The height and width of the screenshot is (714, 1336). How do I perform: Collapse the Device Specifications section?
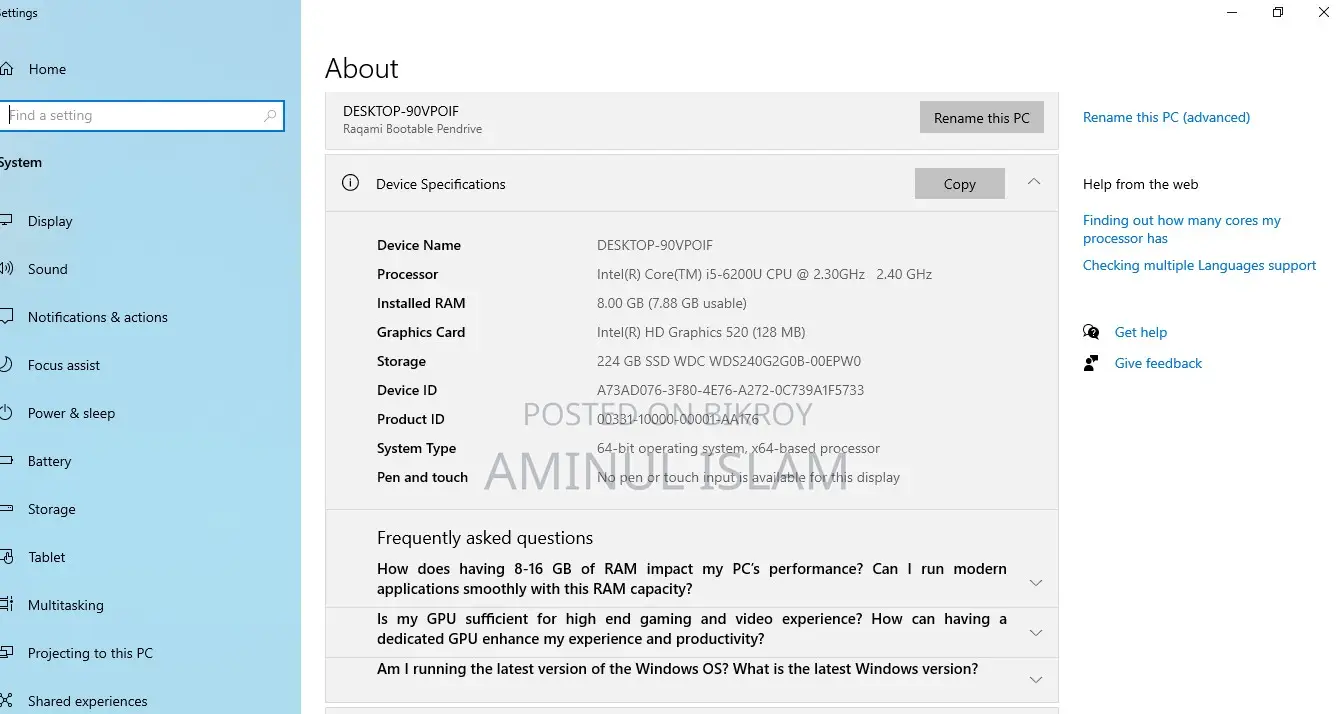tap(1034, 182)
